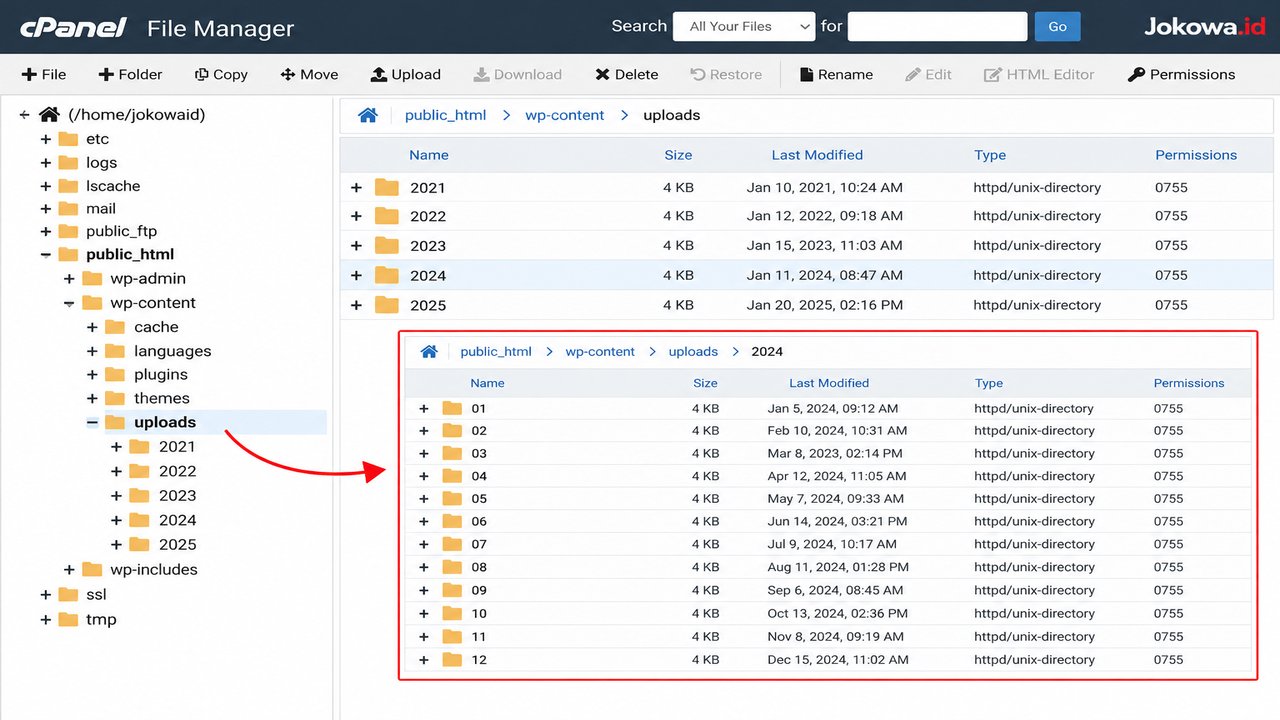Click the Rename toolbar button
The height and width of the screenshot is (720, 1280).
tap(836, 74)
